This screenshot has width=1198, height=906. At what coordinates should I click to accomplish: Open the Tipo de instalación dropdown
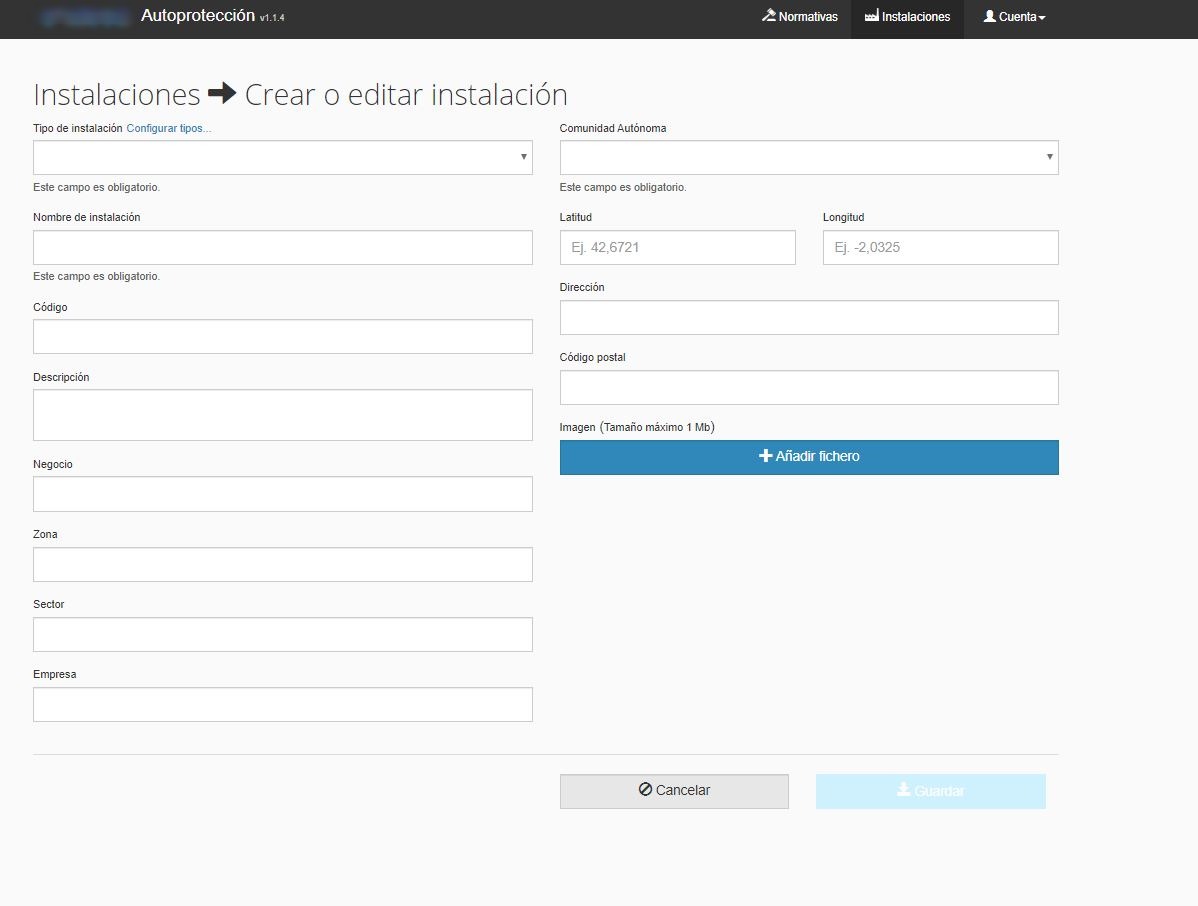tap(282, 158)
